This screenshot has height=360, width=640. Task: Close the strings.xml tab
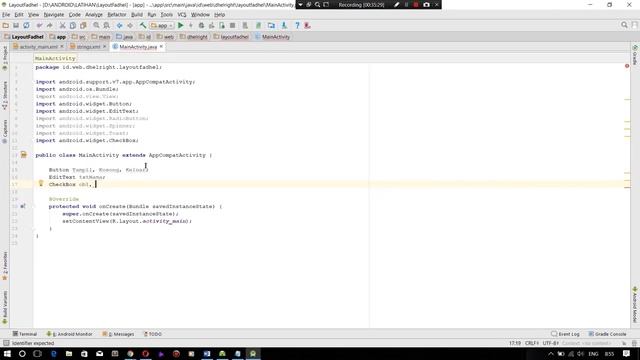pyautogui.click(x=104, y=47)
